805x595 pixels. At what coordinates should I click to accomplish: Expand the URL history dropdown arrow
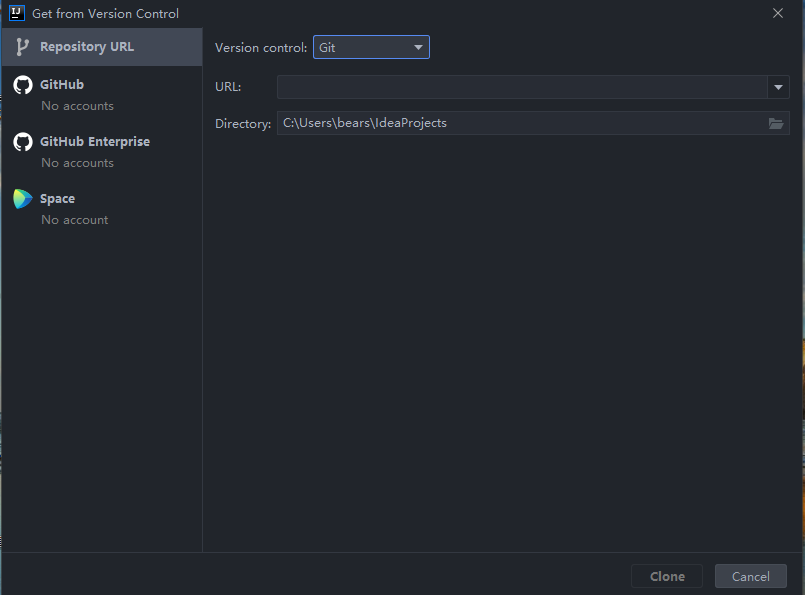(x=778, y=87)
